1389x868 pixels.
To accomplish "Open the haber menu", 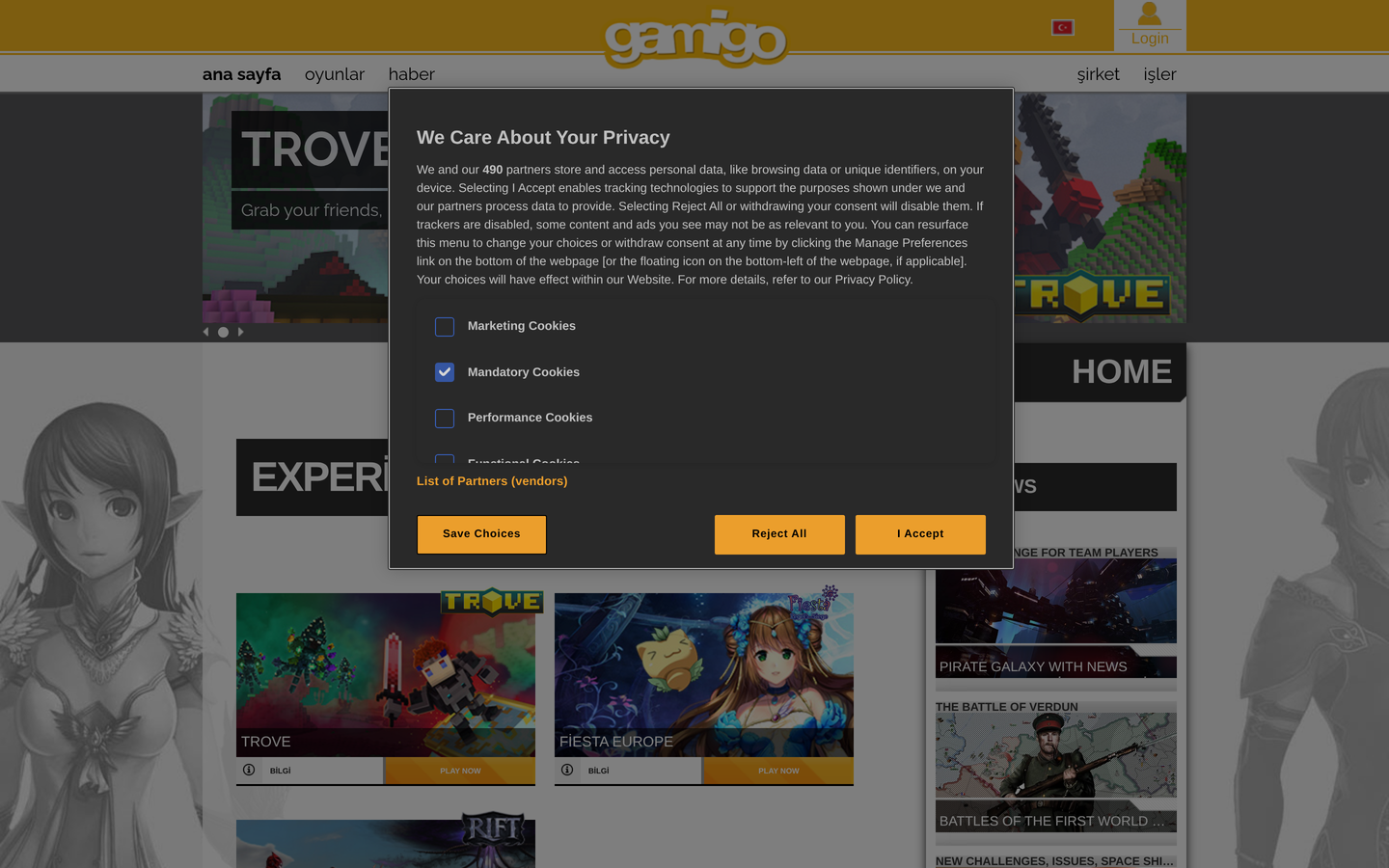I will tap(412, 74).
